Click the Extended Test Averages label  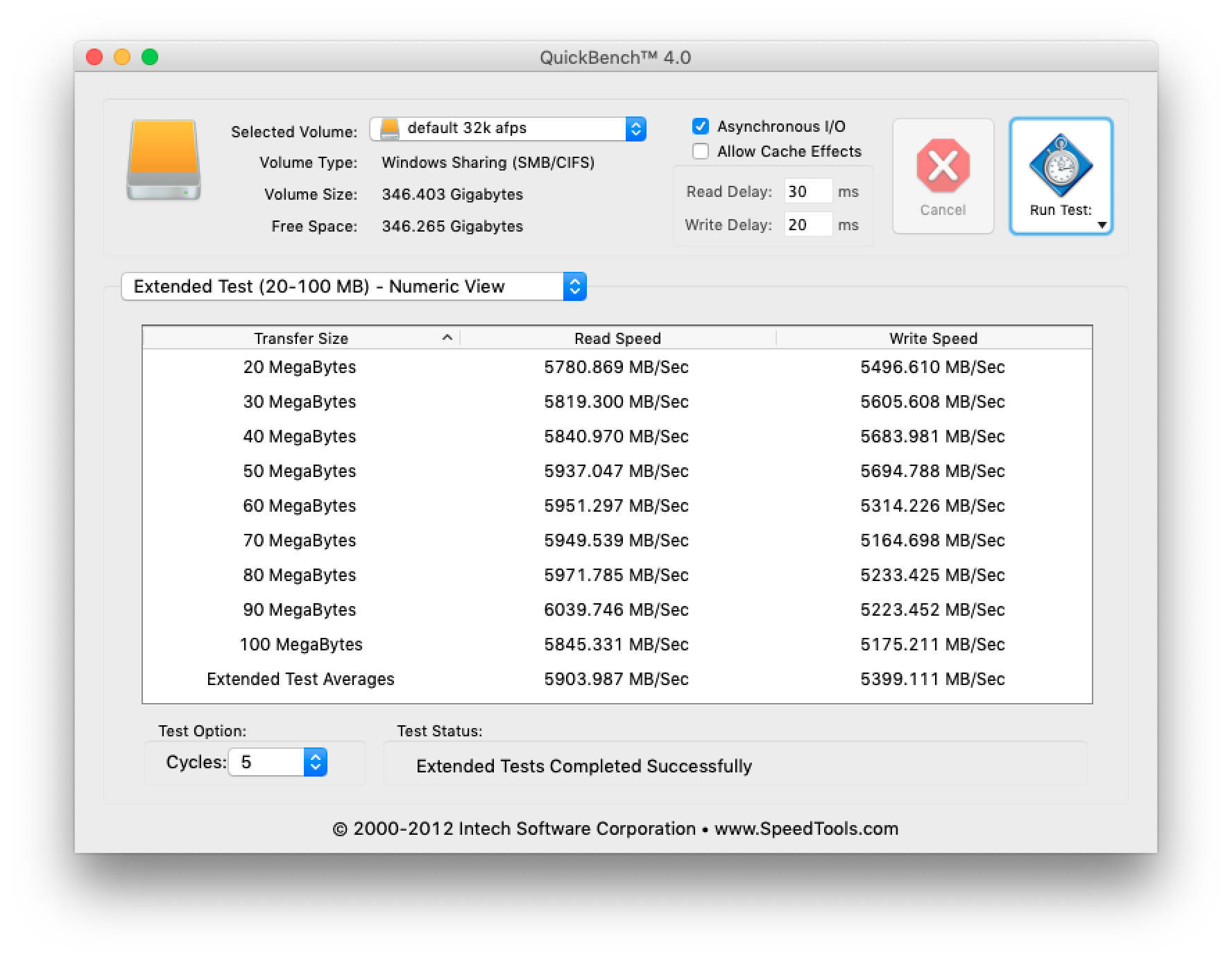coord(300,679)
